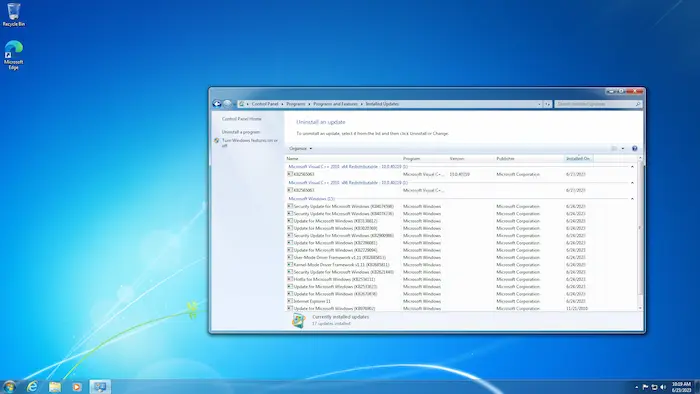Select the update installed on 11/21/2010
700x394 pixels.
[x=462, y=308]
